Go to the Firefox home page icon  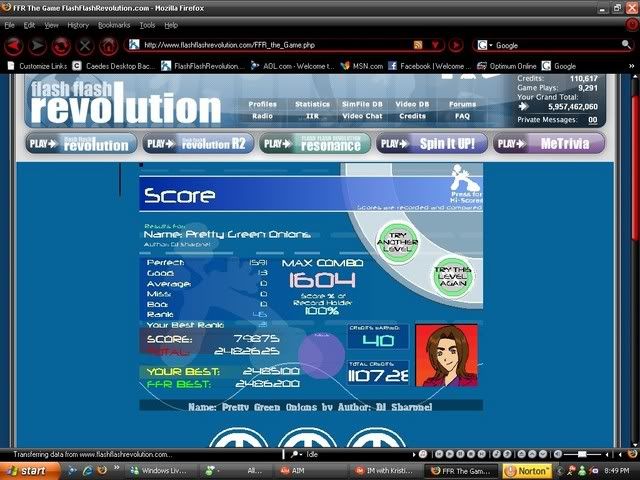pyautogui.click(x=109, y=45)
